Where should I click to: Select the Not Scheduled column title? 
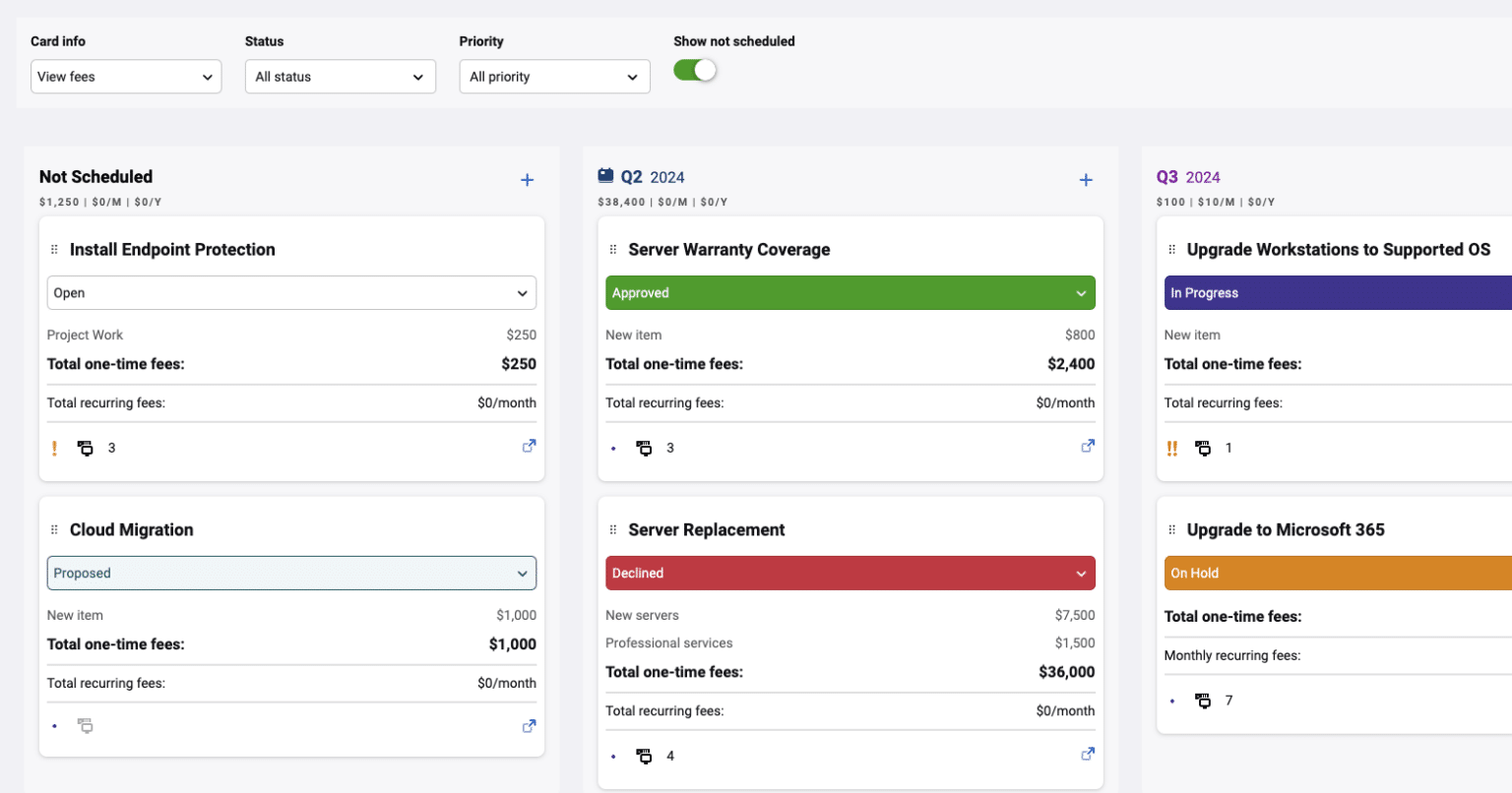point(95,177)
